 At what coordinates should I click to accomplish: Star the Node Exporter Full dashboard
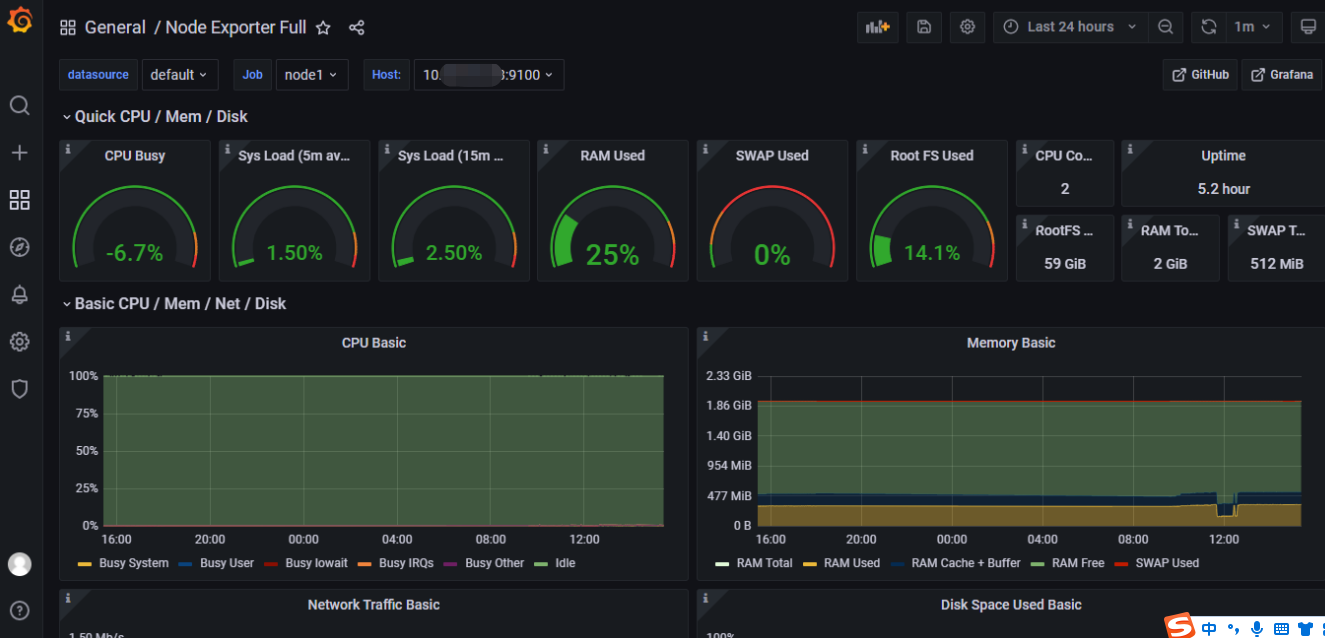(x=323, y=28)
